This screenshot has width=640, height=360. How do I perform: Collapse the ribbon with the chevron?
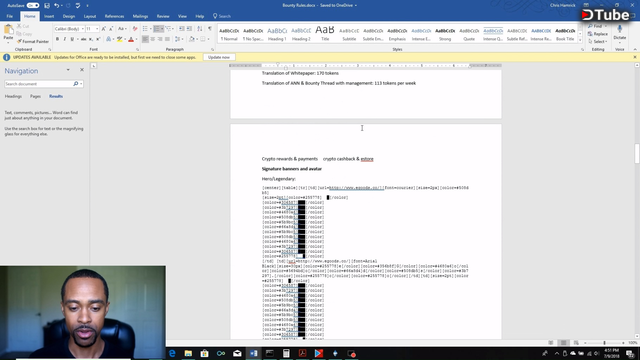(635, 49)
